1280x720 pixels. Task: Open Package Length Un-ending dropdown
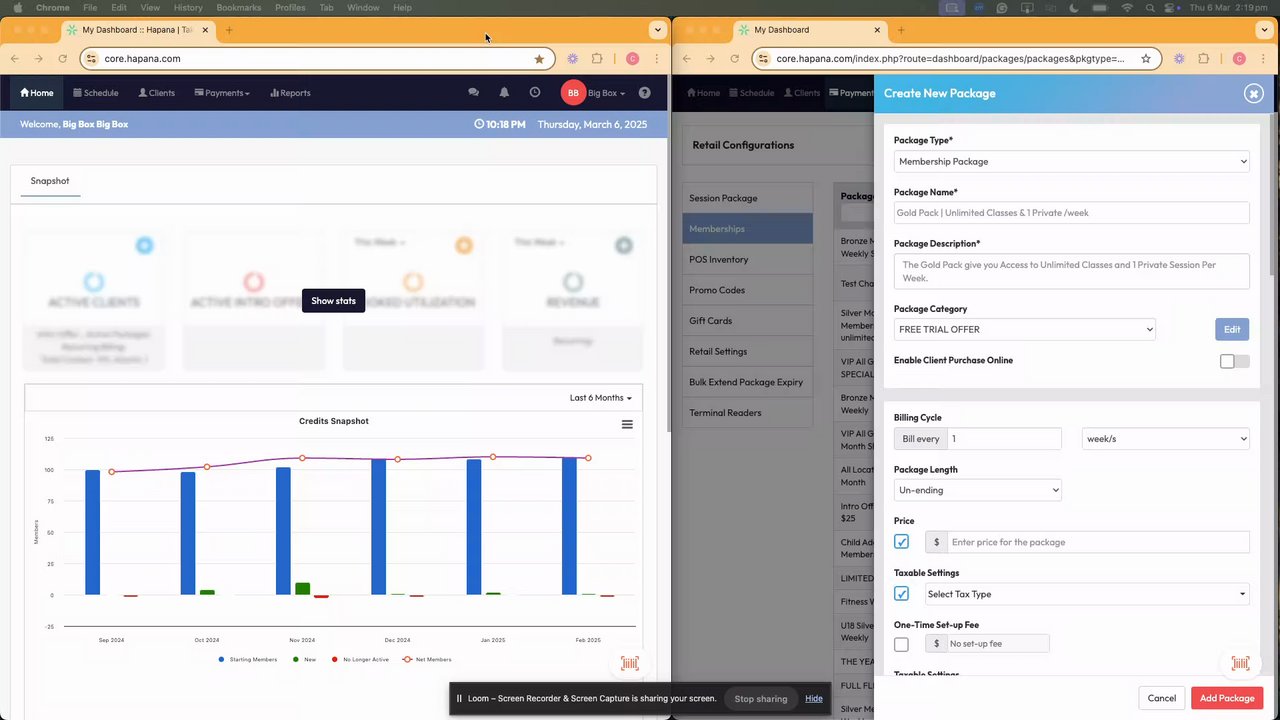click(977, 490)
